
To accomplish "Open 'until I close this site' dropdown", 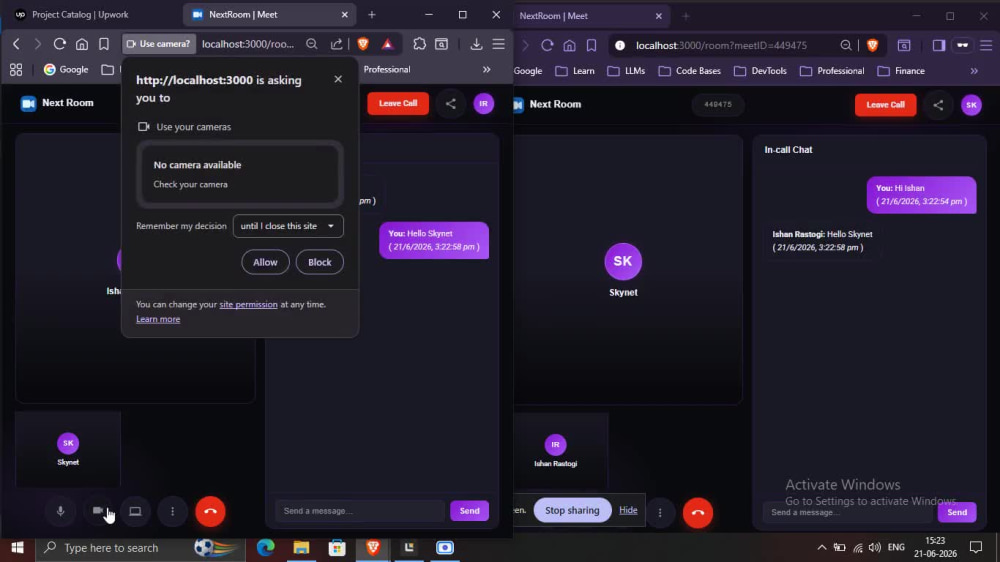I will (x=288, y=226).
